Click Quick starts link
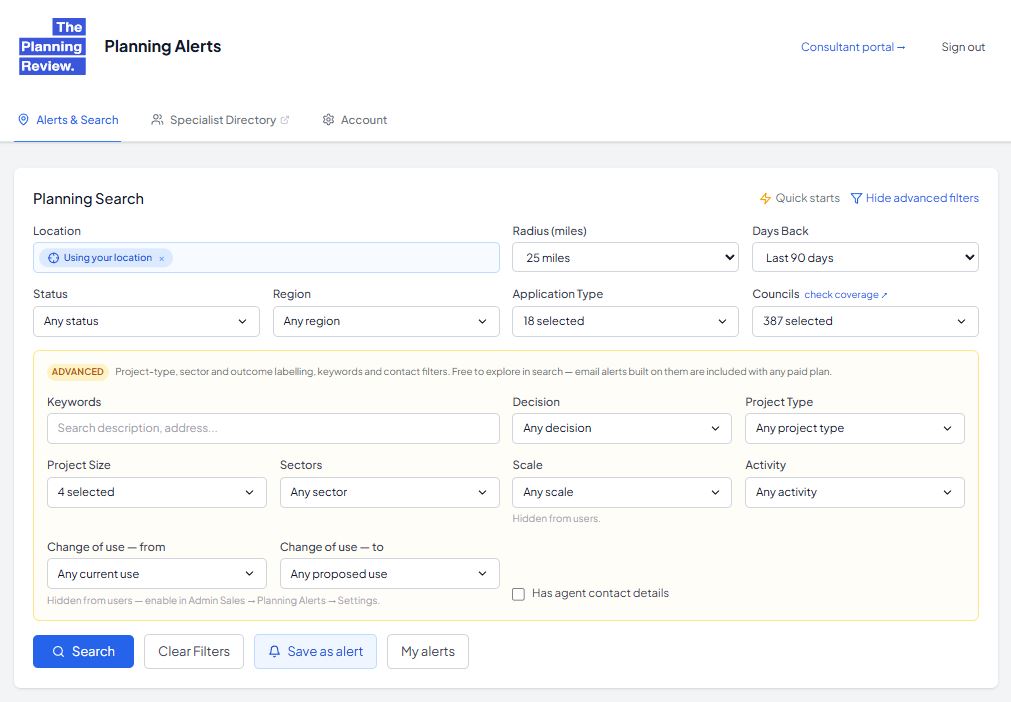Viewport: 1011px width, 702px height. (800, 199)
